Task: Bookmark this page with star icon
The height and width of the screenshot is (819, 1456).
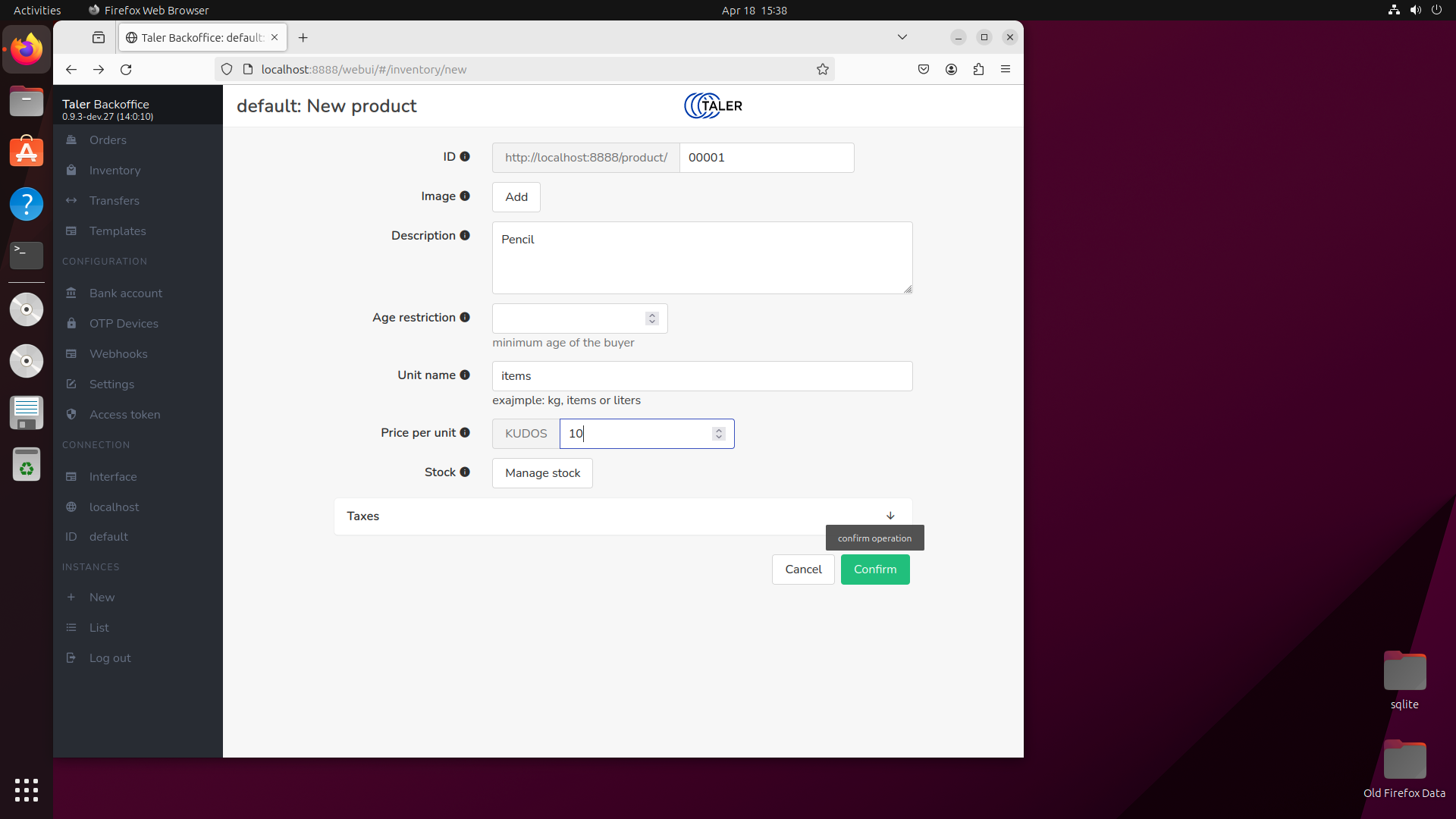Action: click(x=823, y=70)
